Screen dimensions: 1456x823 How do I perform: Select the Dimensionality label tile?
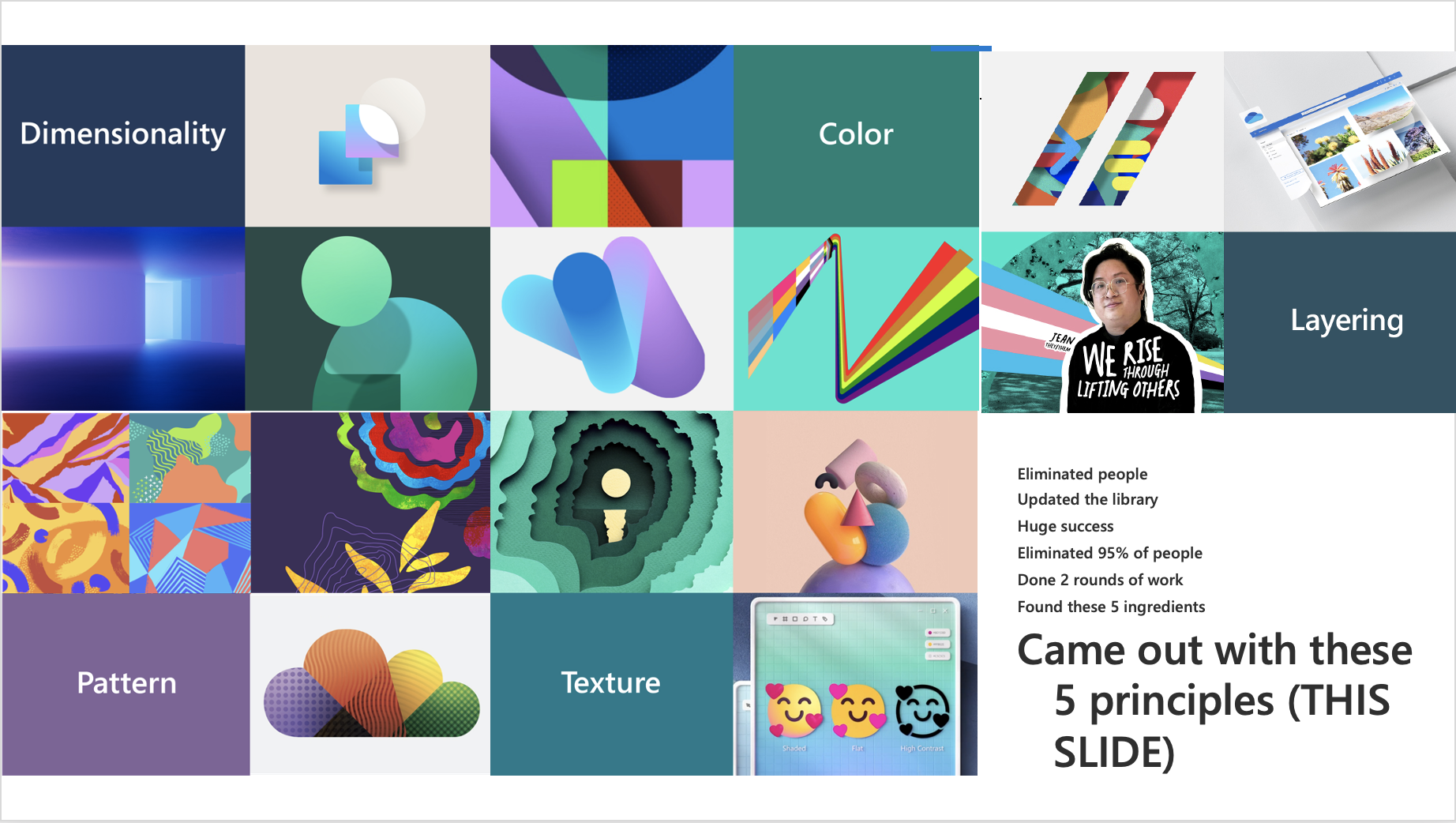pos(123,136)
